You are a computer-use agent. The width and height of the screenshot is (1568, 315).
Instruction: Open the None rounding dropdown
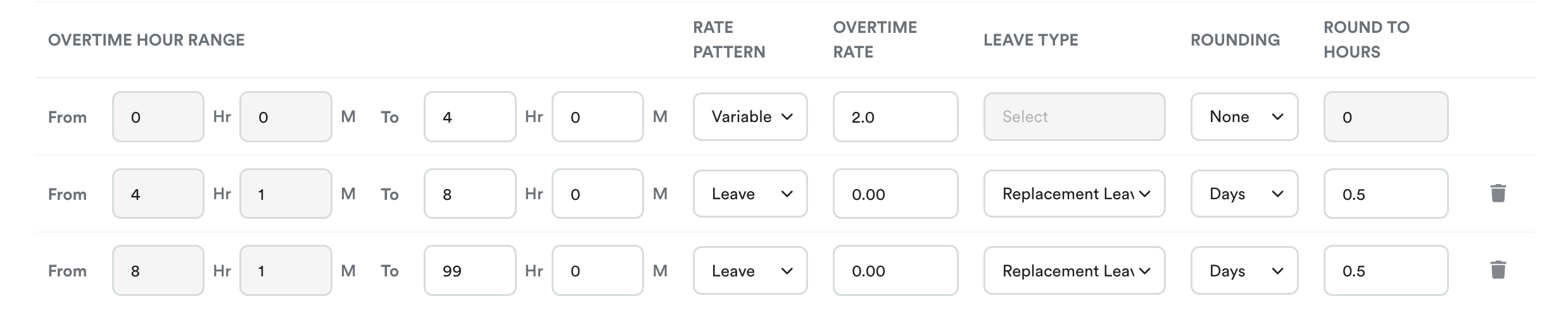click(1244, 117)
